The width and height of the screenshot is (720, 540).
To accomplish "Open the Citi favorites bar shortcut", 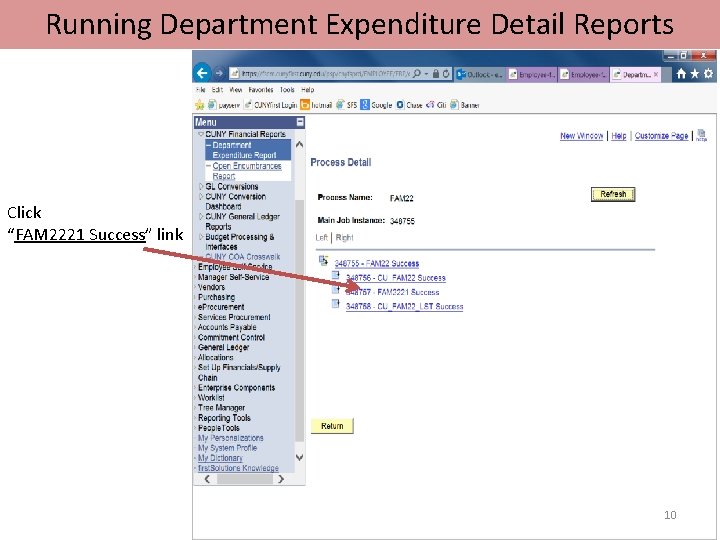I will [436, 105].
